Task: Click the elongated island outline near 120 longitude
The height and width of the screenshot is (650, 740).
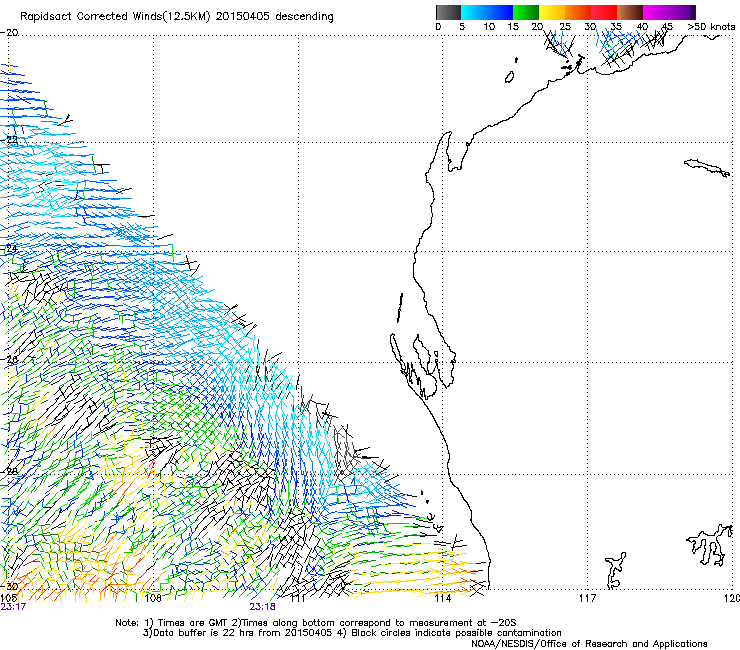Action: (x=707, y=168)
